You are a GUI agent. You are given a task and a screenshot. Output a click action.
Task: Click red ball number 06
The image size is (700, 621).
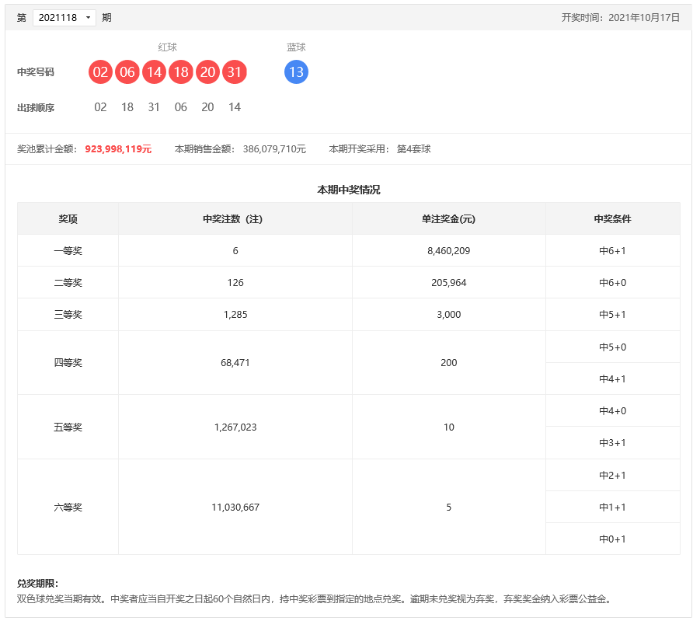click(x=127, y=72)
